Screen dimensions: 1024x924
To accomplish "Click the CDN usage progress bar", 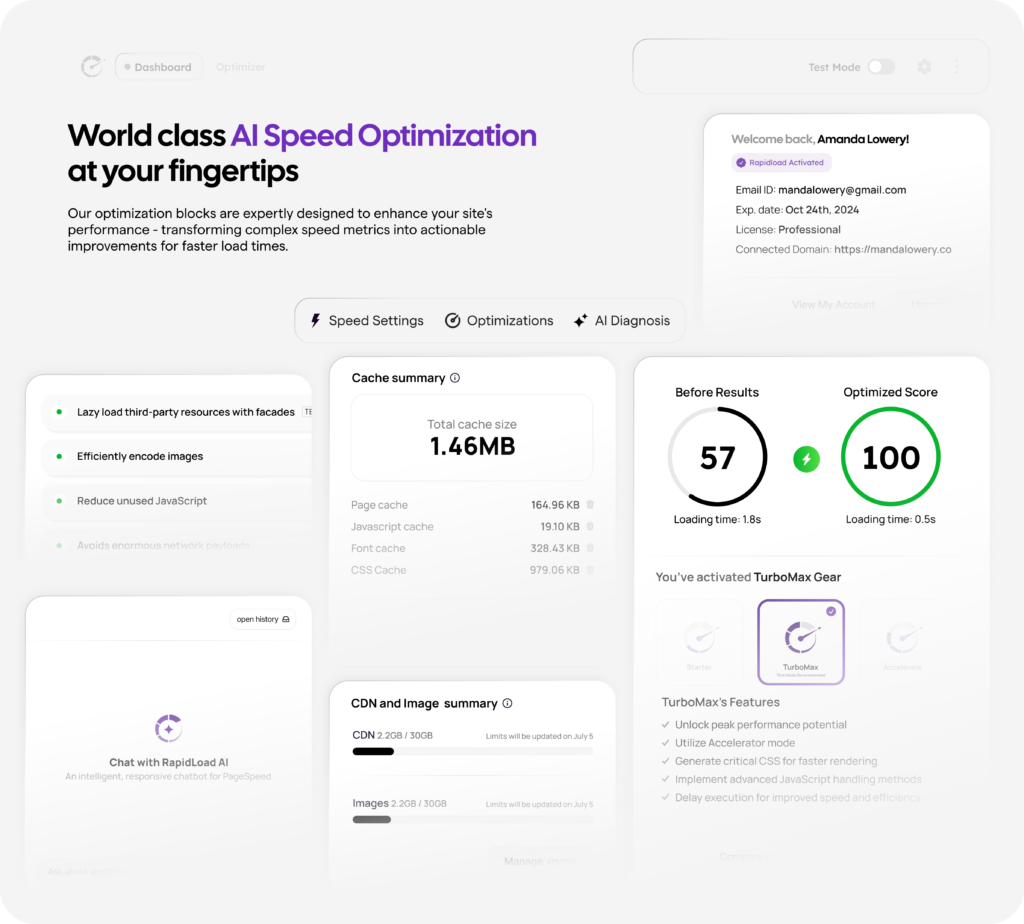I will (x=472, y=751).
